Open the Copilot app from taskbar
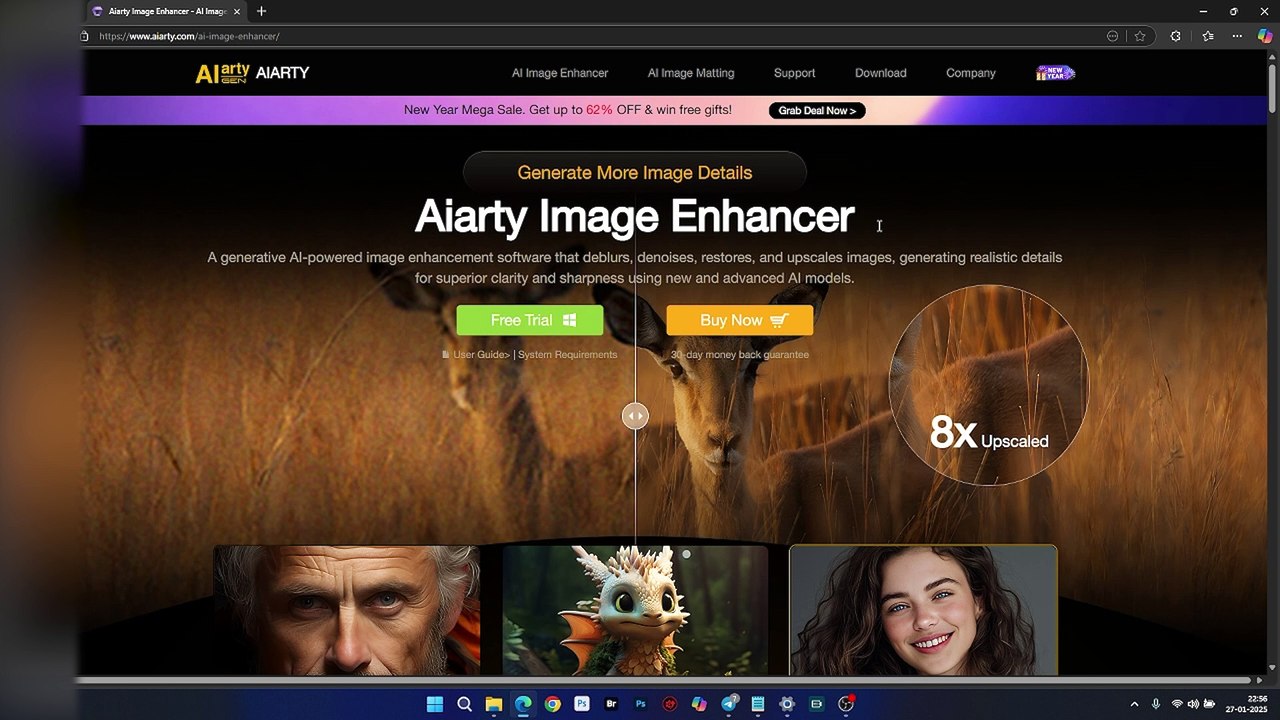This screenshot has height=720, width=1280. click(699, 704)
